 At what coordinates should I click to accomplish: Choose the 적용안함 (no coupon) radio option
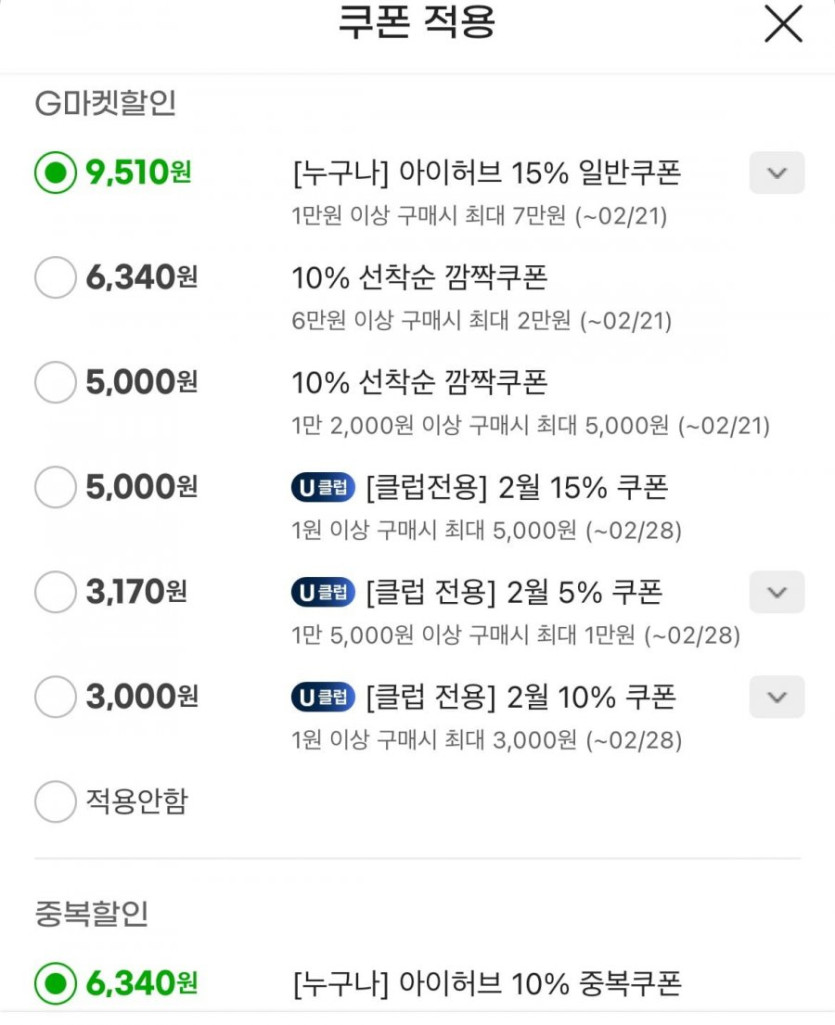(x=55, y=801)
